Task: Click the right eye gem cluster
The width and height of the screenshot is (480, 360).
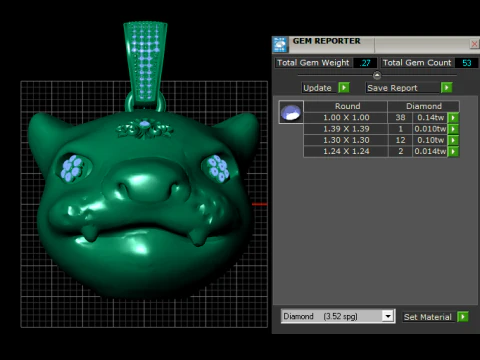Action: tap(218, 168)
